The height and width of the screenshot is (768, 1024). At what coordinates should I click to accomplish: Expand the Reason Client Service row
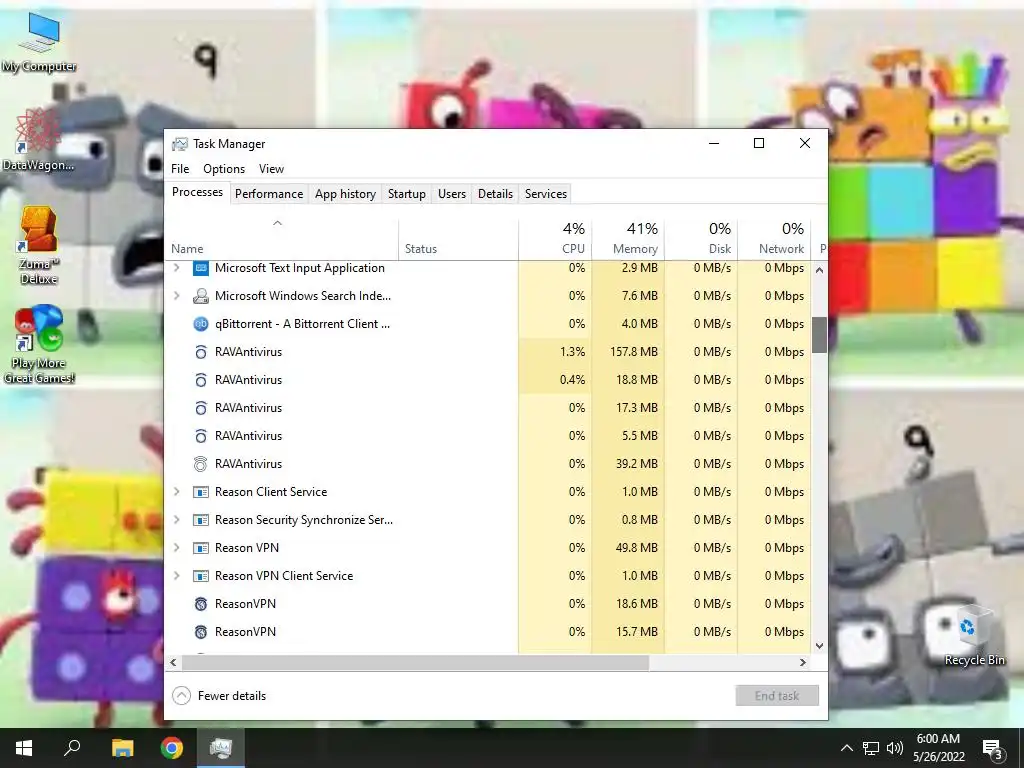[176, 492]
